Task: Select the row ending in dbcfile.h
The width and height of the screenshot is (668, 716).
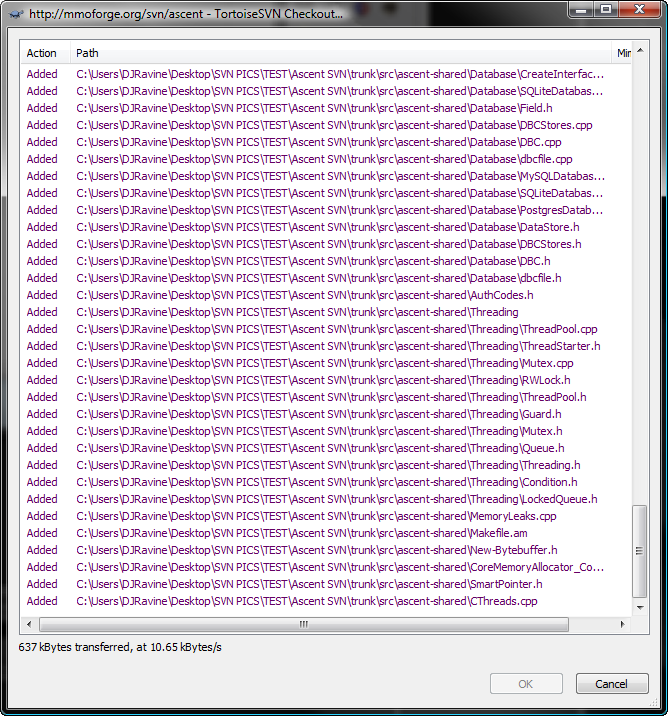Action: point(326,278)
